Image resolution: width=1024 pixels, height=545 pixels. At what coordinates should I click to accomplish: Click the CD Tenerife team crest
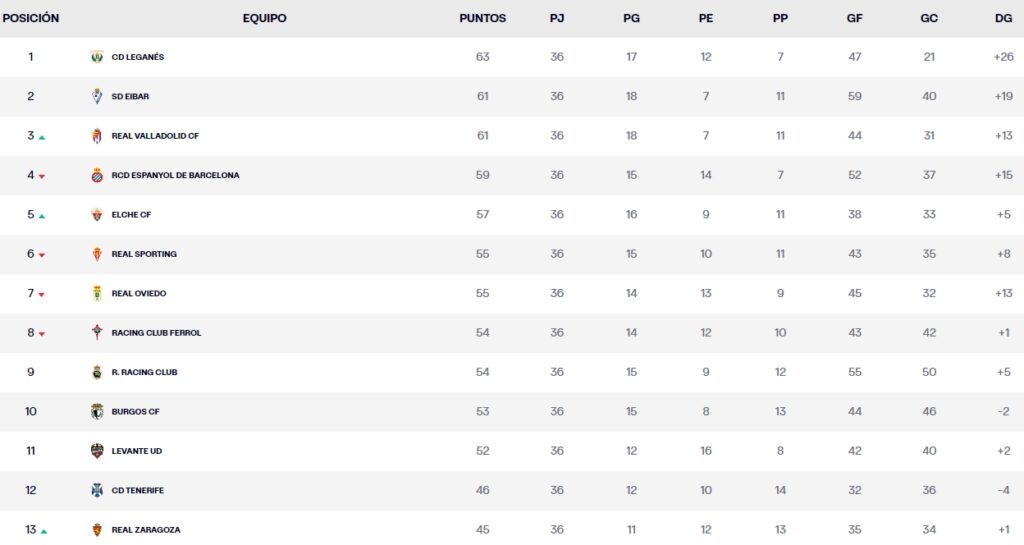tap(97, 490)
